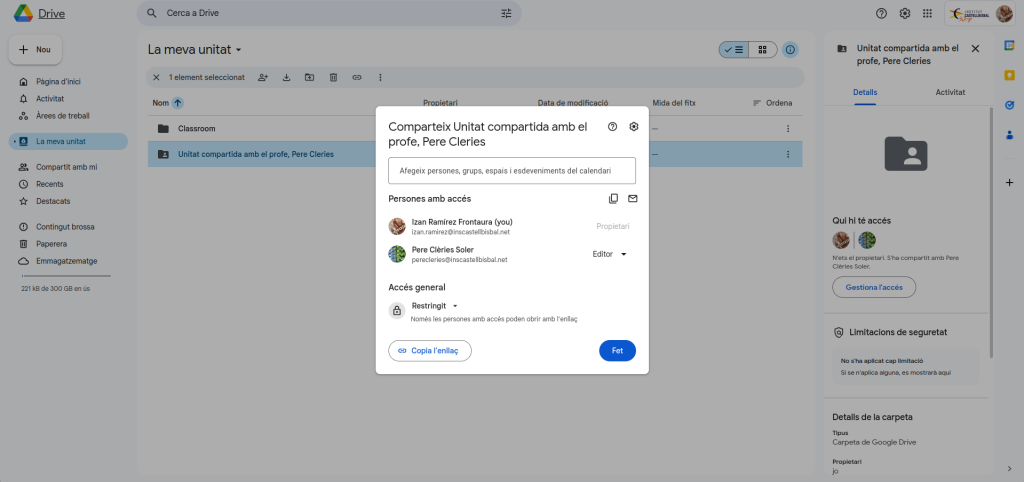The height and width of the screenshot is (482, 1024).
Task: Switch to grid view layout
Action: click(x=762, y=49)
